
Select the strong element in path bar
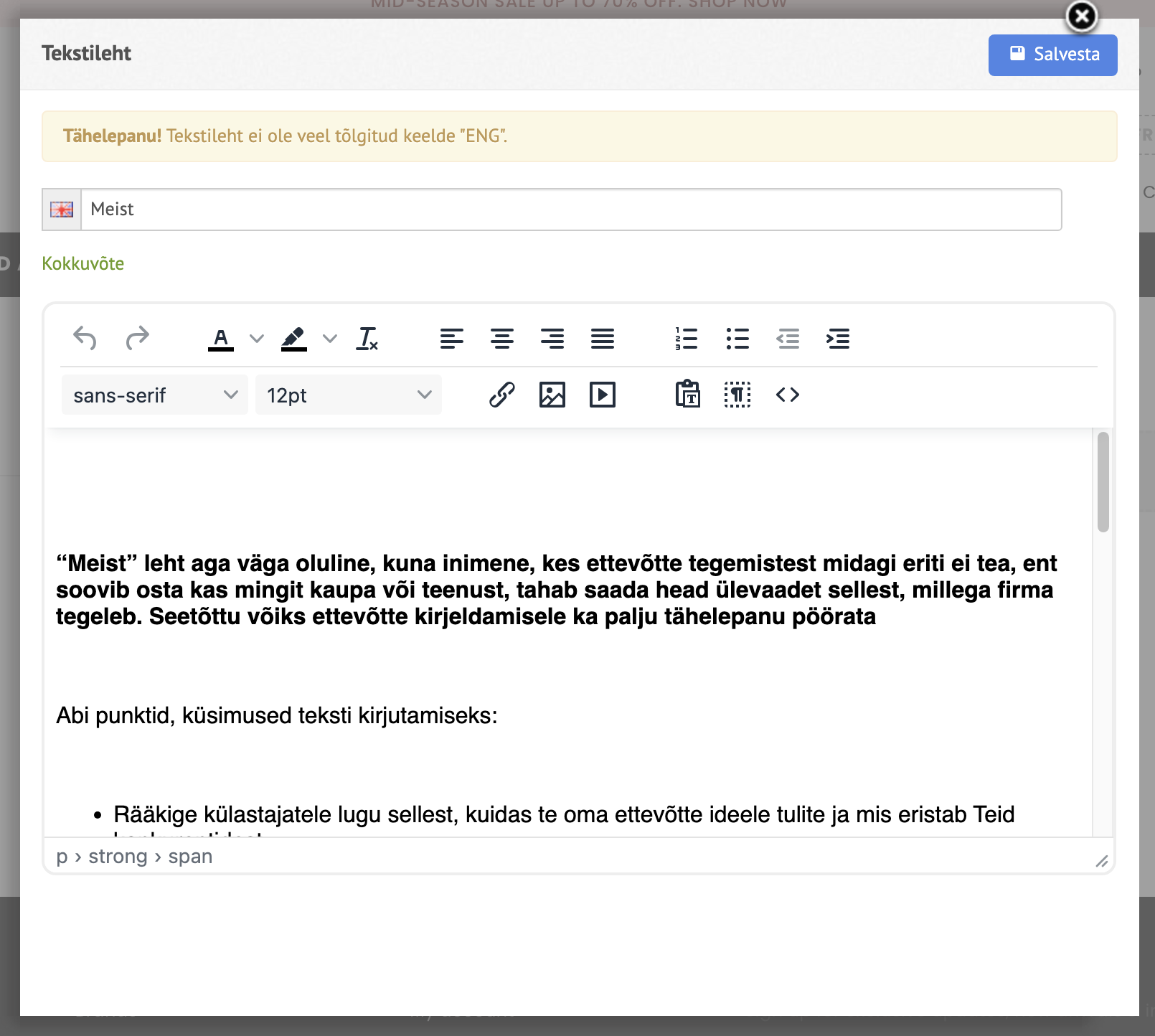point(118,857)
